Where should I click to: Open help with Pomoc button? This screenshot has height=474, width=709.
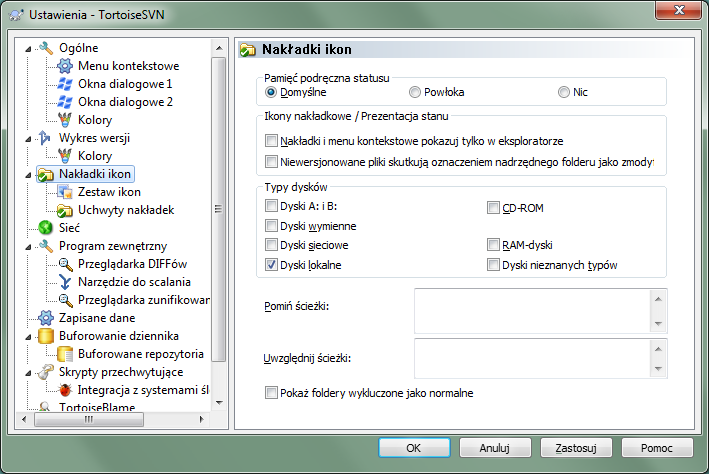657,448
